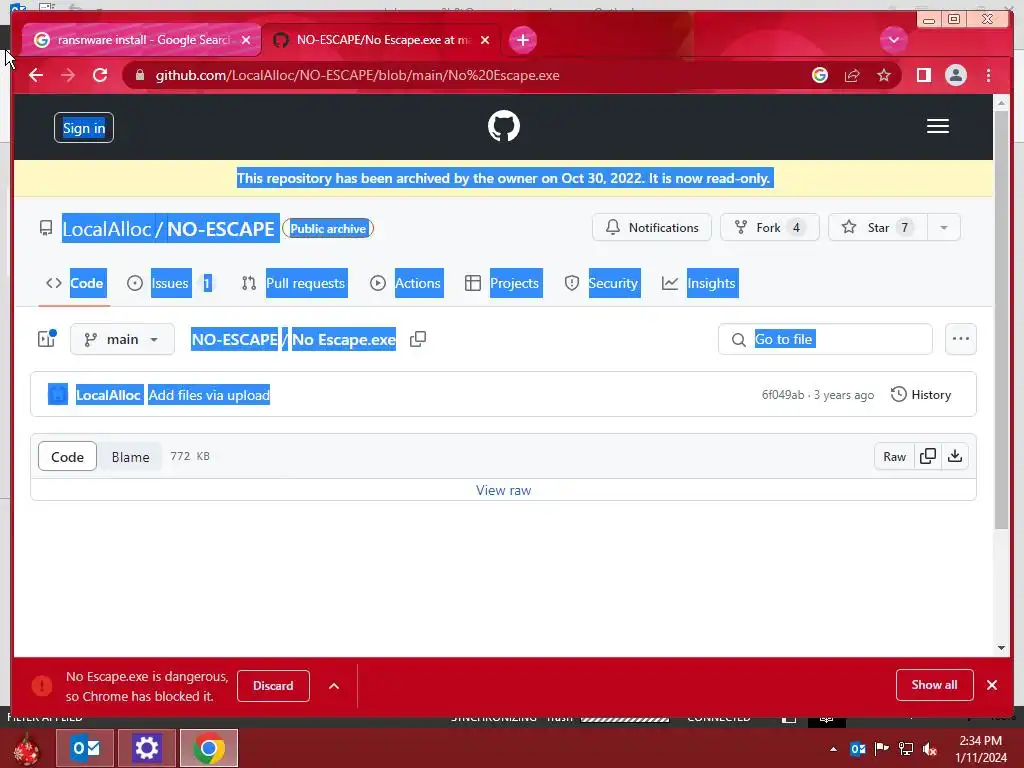
Task: Click the Chrome taskbar icon
Action: (209, 748)
